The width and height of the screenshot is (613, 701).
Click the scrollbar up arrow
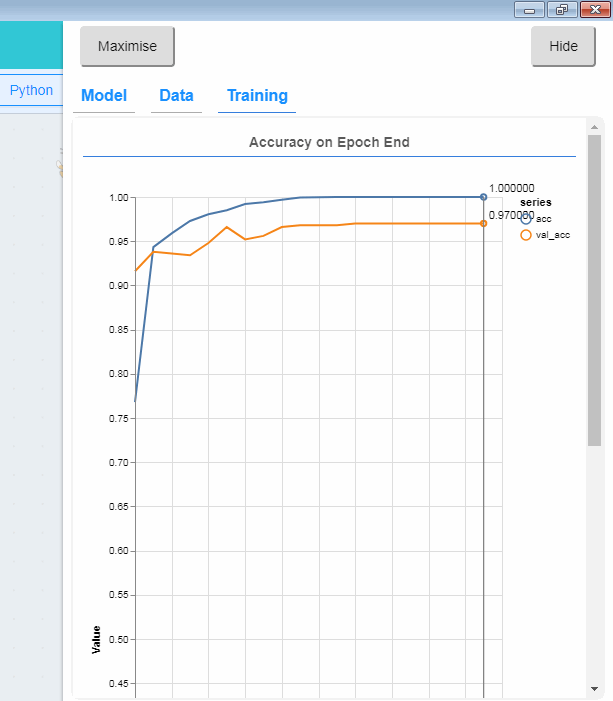point(594,127)
